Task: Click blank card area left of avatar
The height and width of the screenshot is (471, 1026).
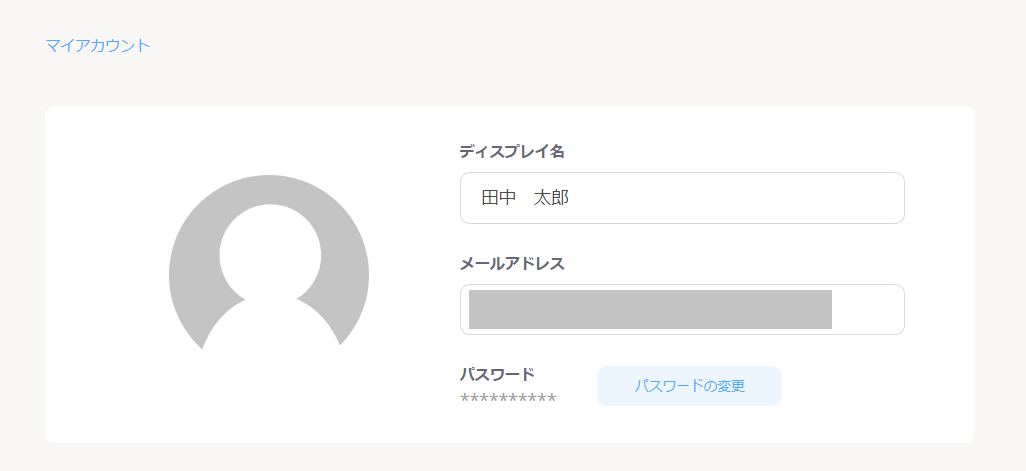Action: pyautogui.click(x=100, y=270)
